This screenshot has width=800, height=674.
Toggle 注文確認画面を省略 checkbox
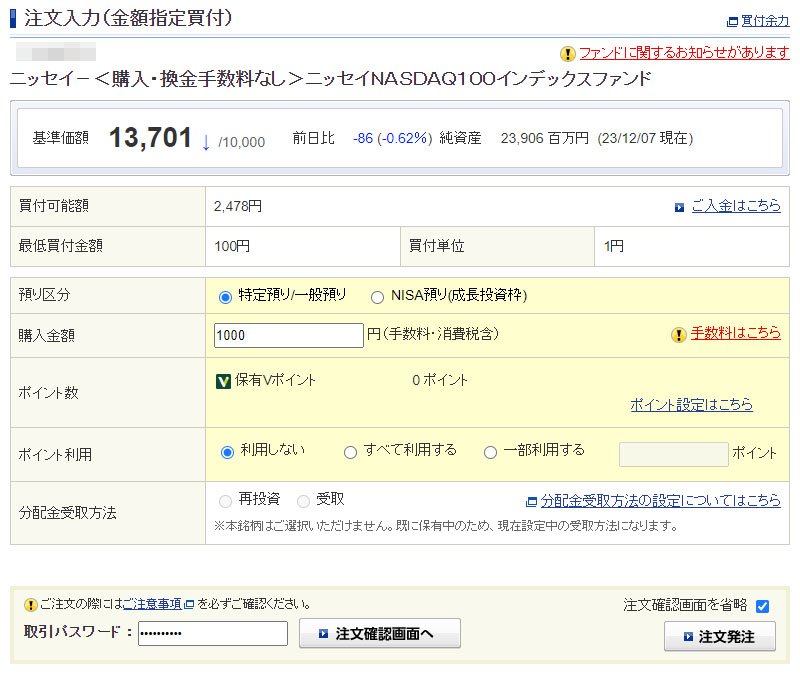coord(762,606)
